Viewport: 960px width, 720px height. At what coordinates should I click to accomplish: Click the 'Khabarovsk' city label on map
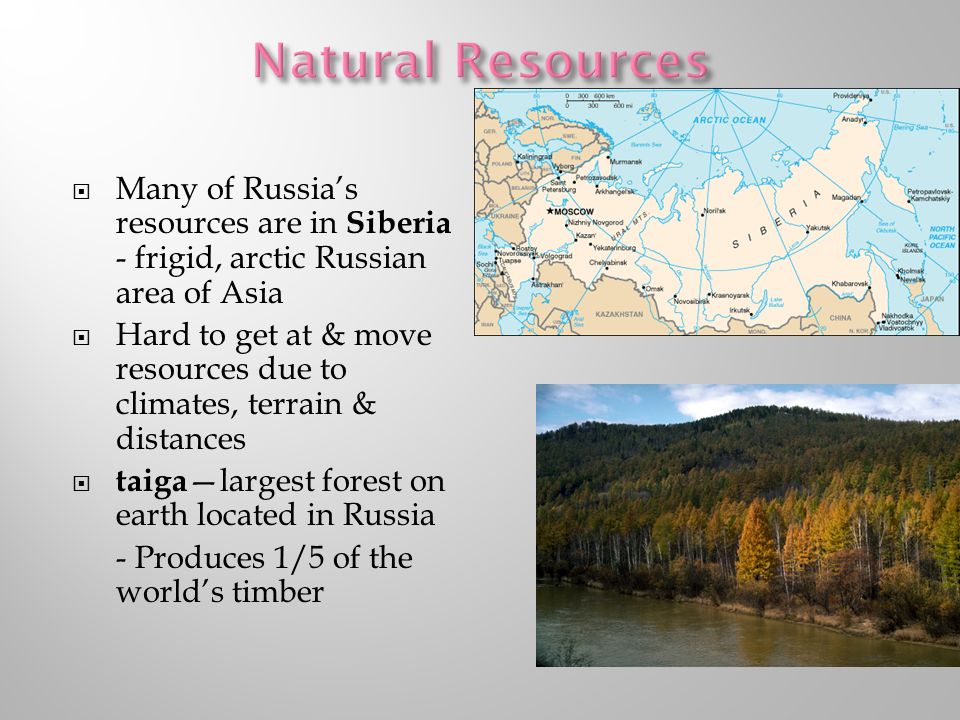(x=849, y=284)
